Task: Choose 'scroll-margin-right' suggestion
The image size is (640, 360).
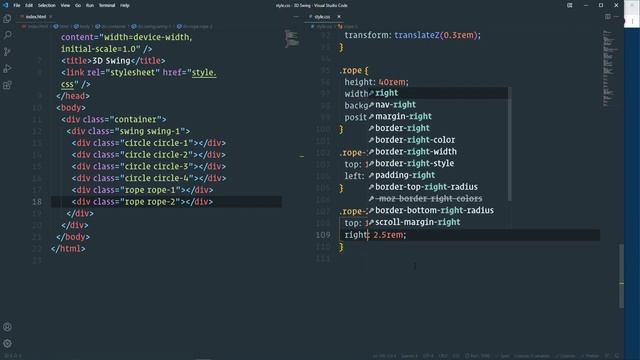Action: pos(438,222)
